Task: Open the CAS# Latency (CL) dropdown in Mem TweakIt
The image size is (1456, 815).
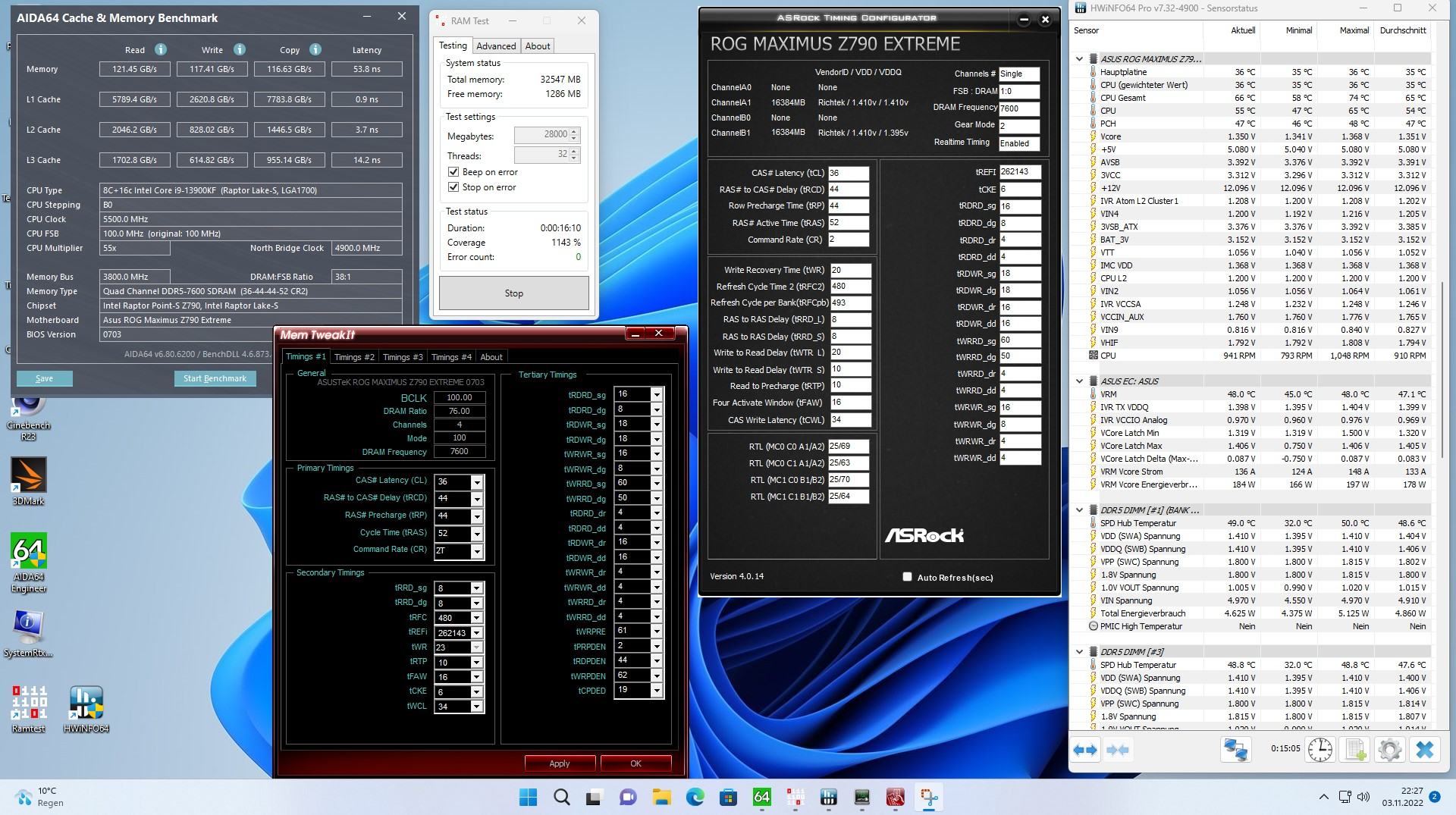Action: pyautogui.click(x=477, y=482)
